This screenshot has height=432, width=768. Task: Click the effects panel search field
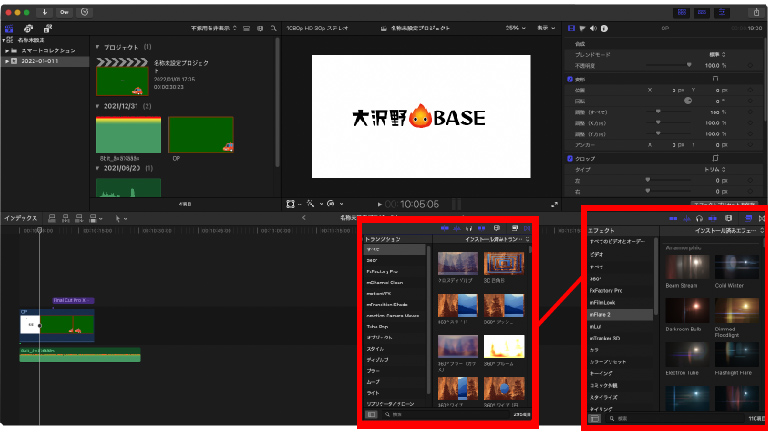point(676,418)
